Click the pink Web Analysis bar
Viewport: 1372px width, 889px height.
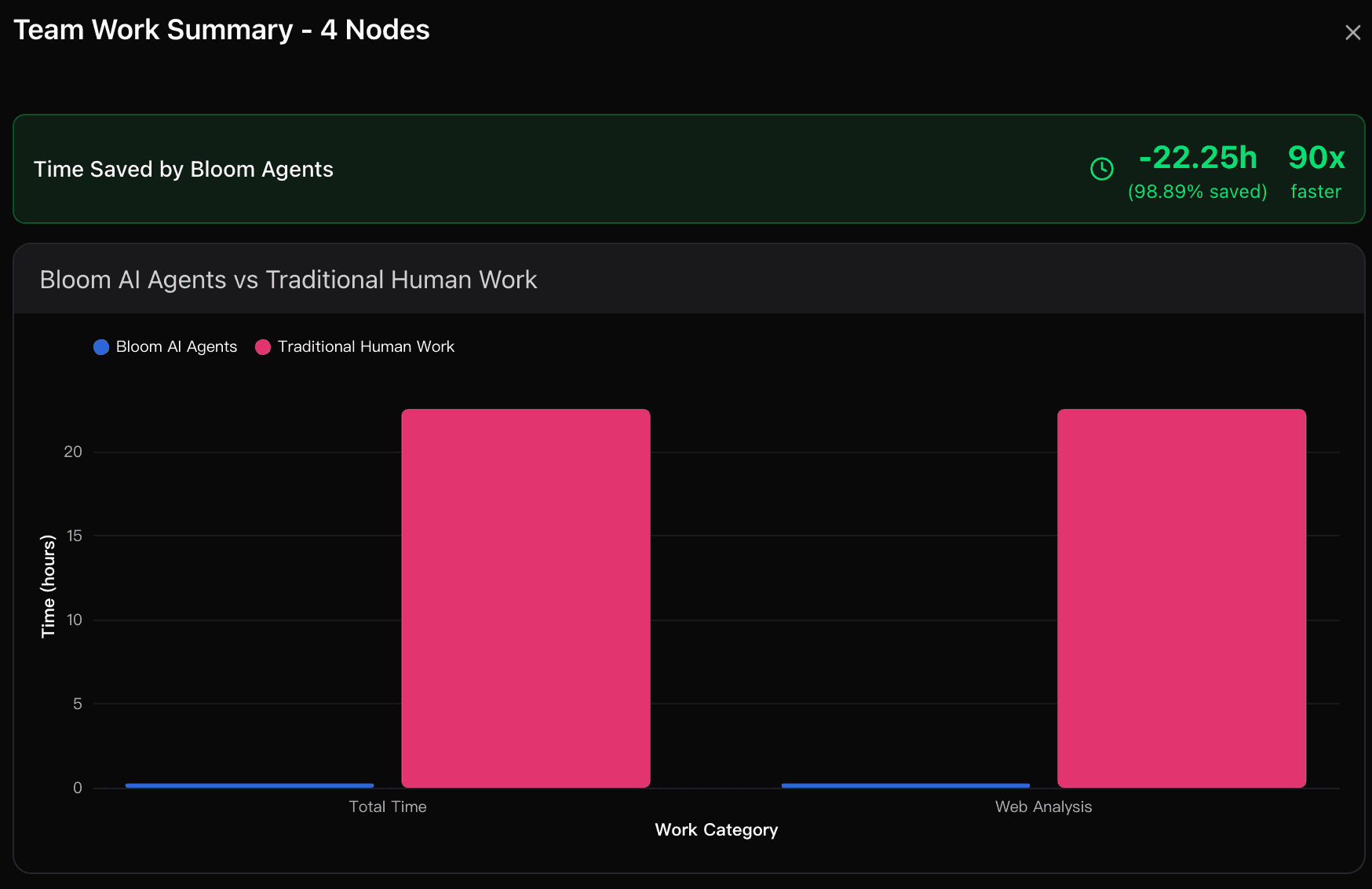click(x=1181, y=598)
